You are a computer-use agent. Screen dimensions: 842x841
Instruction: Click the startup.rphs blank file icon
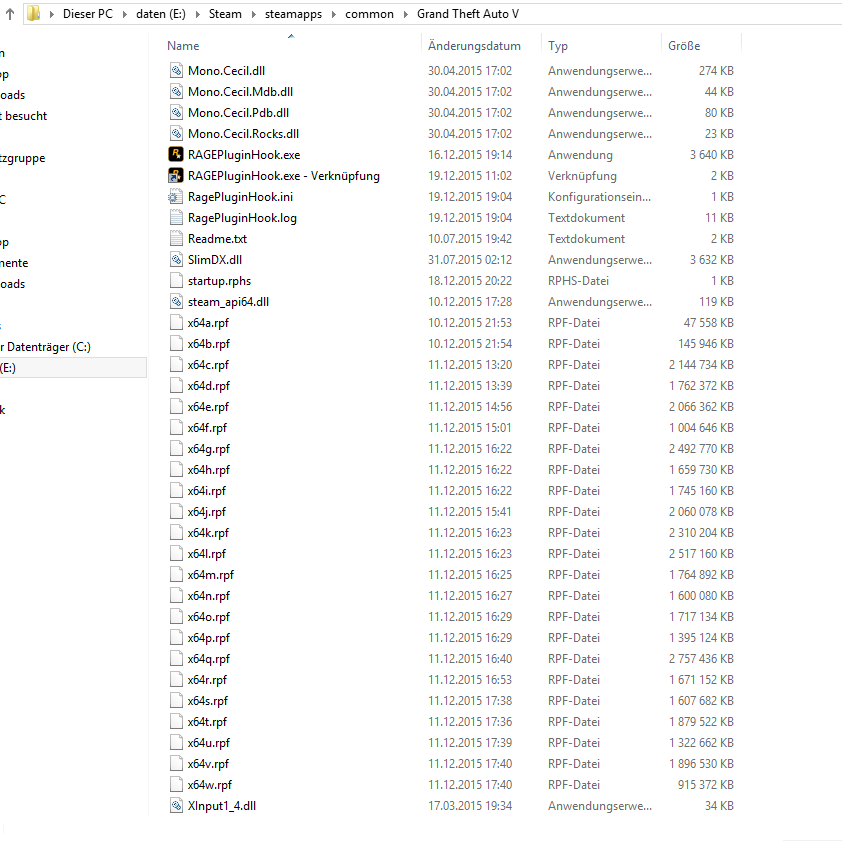coord(176,280)
